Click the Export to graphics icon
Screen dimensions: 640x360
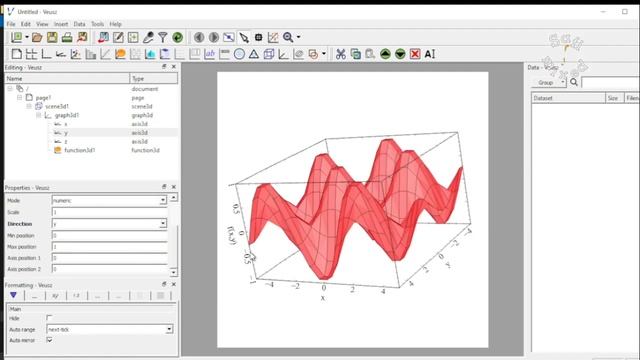point(82,38)
